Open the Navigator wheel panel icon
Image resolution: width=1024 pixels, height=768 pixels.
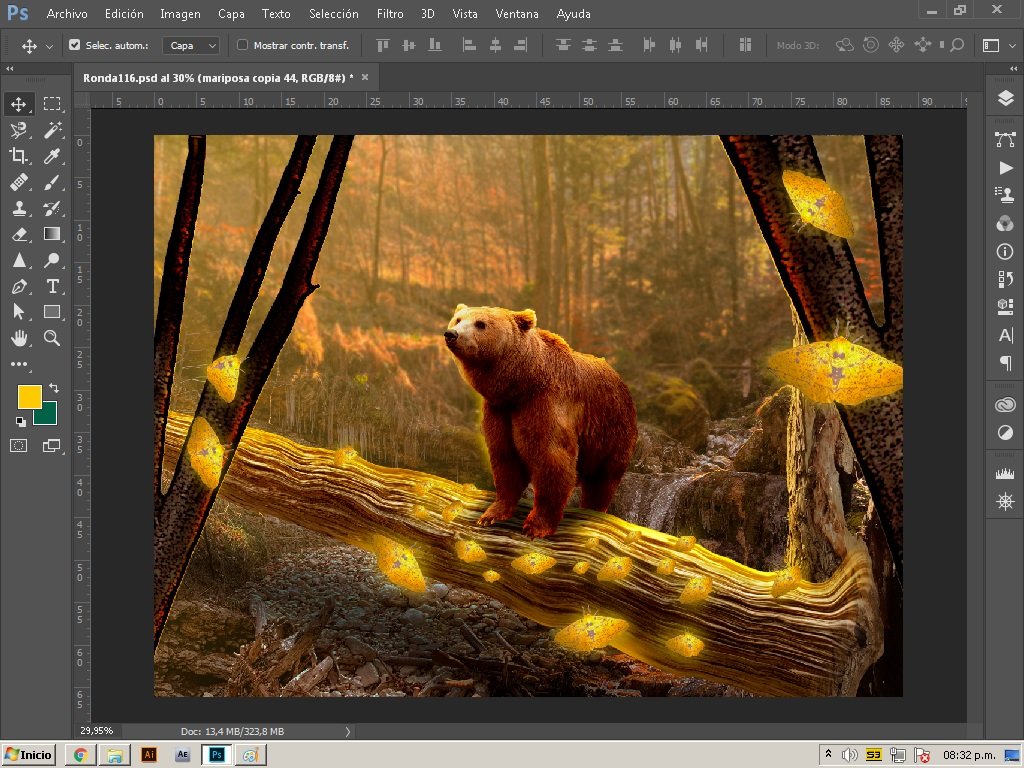1006,502
